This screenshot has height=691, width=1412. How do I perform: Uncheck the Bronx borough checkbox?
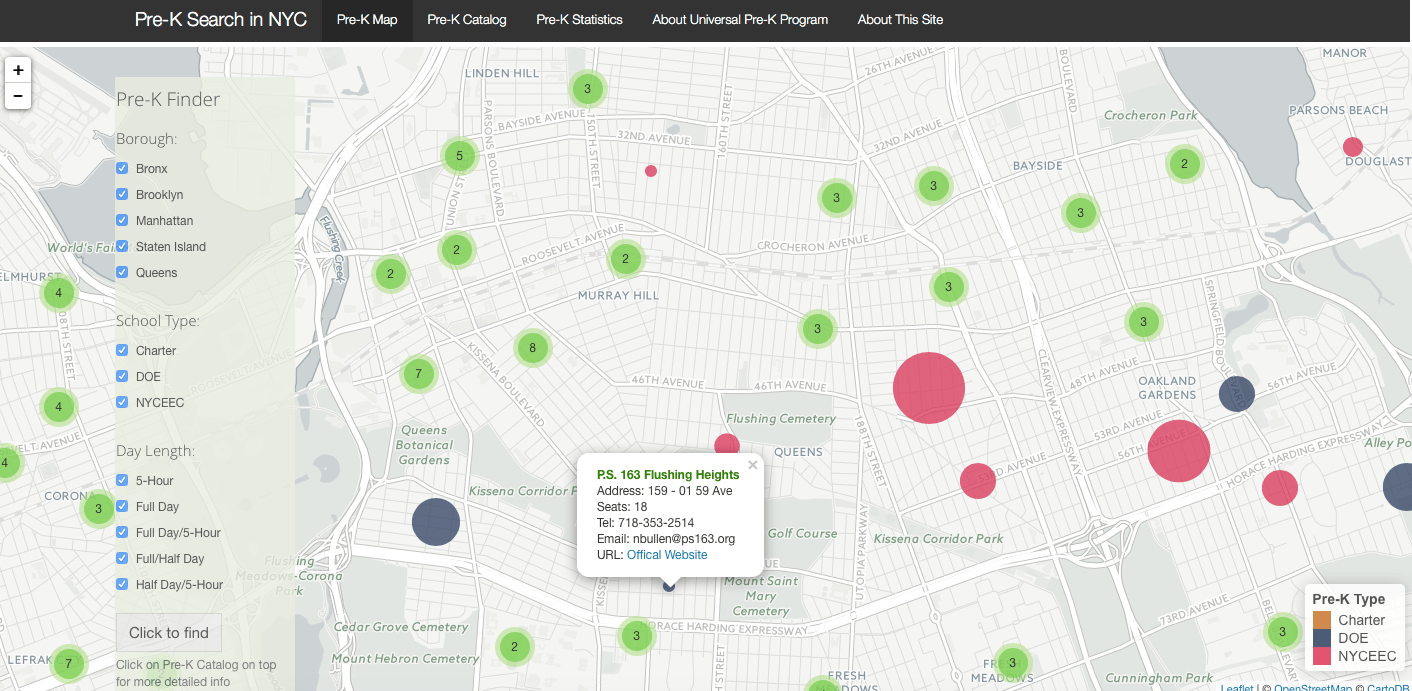click(x=122, y=169)
